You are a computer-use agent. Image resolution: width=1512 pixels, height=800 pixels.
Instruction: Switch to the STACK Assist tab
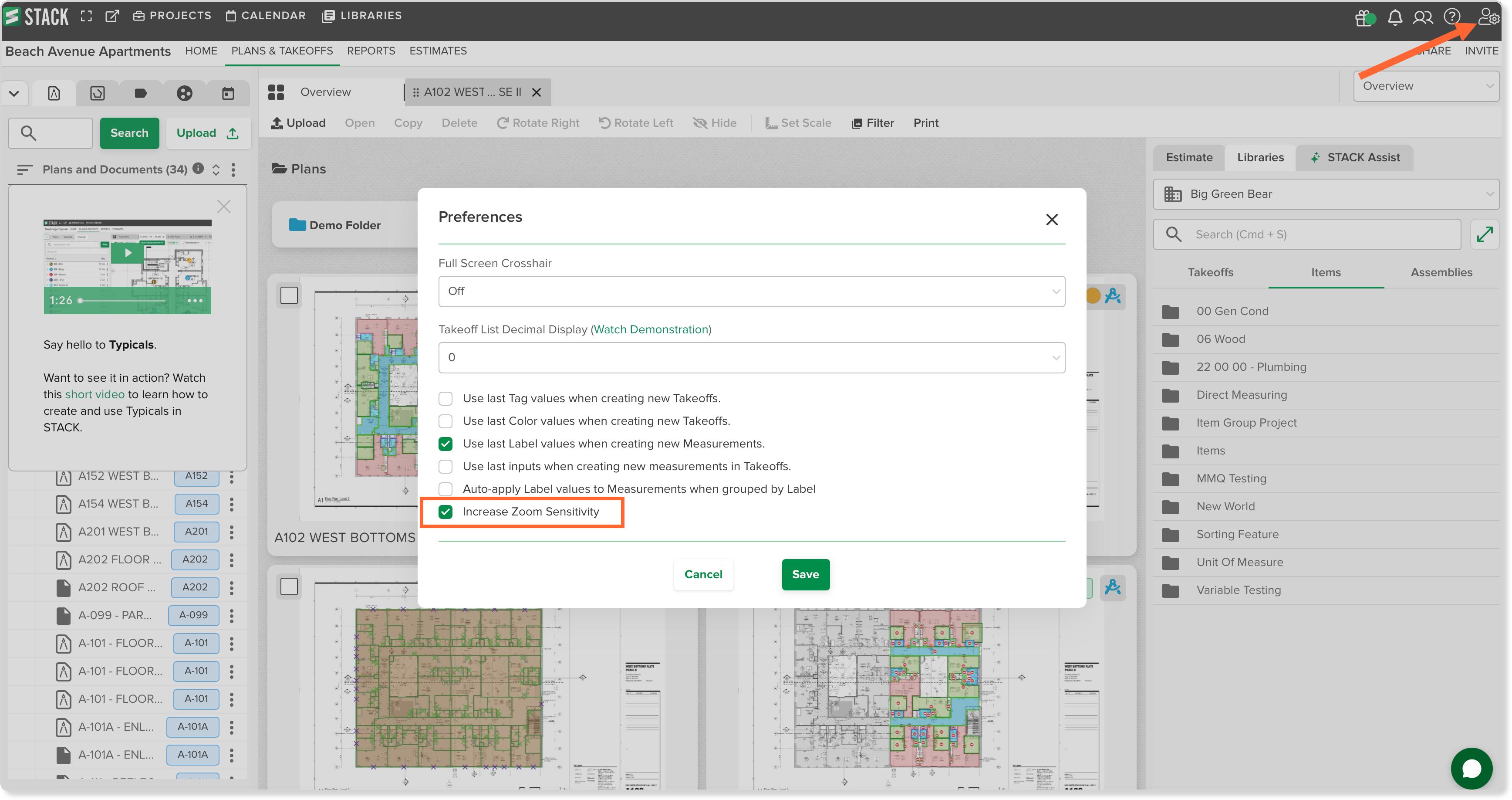coord(1355,157)
